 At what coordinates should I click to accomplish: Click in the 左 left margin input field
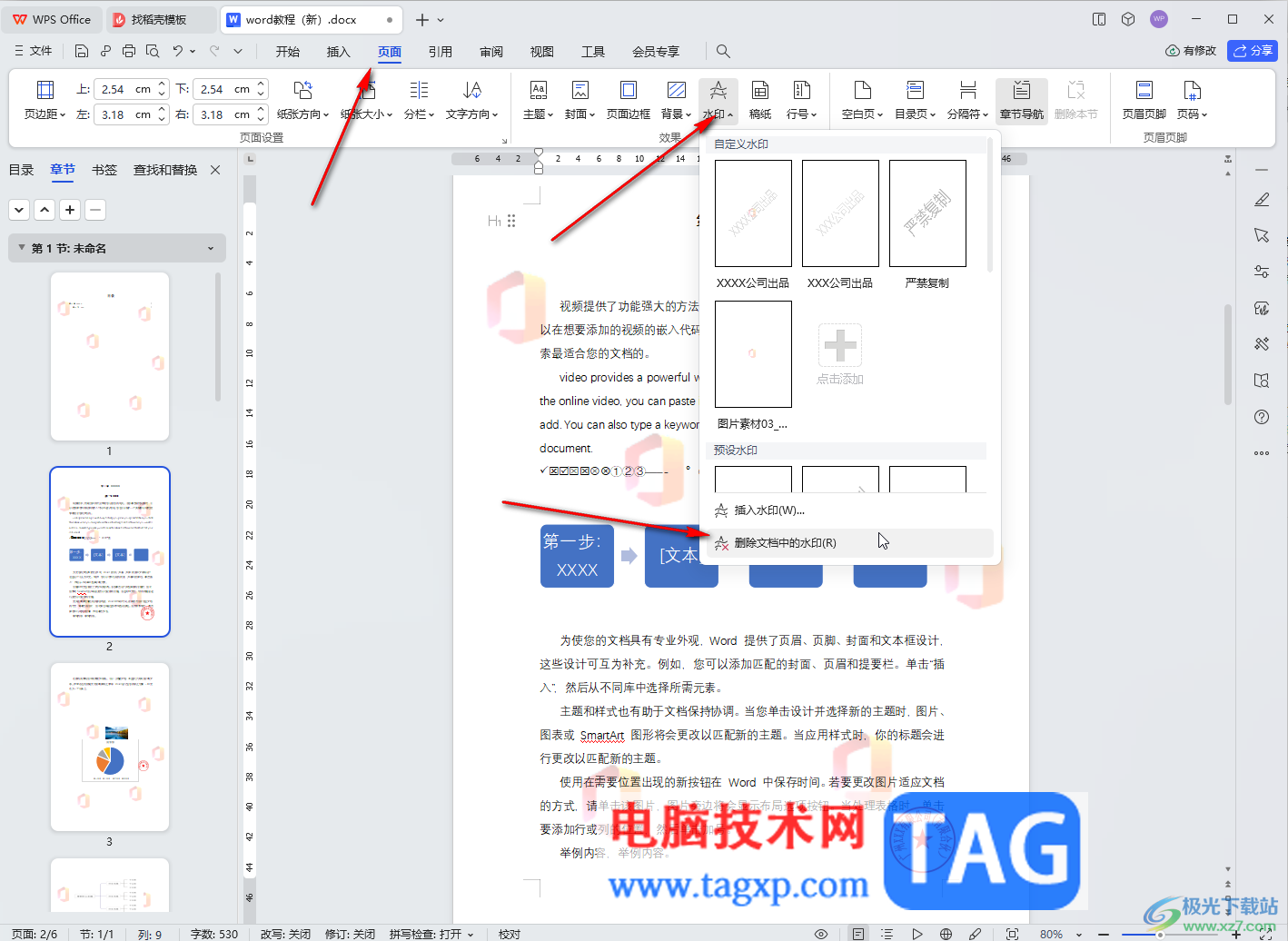(126, 114)
